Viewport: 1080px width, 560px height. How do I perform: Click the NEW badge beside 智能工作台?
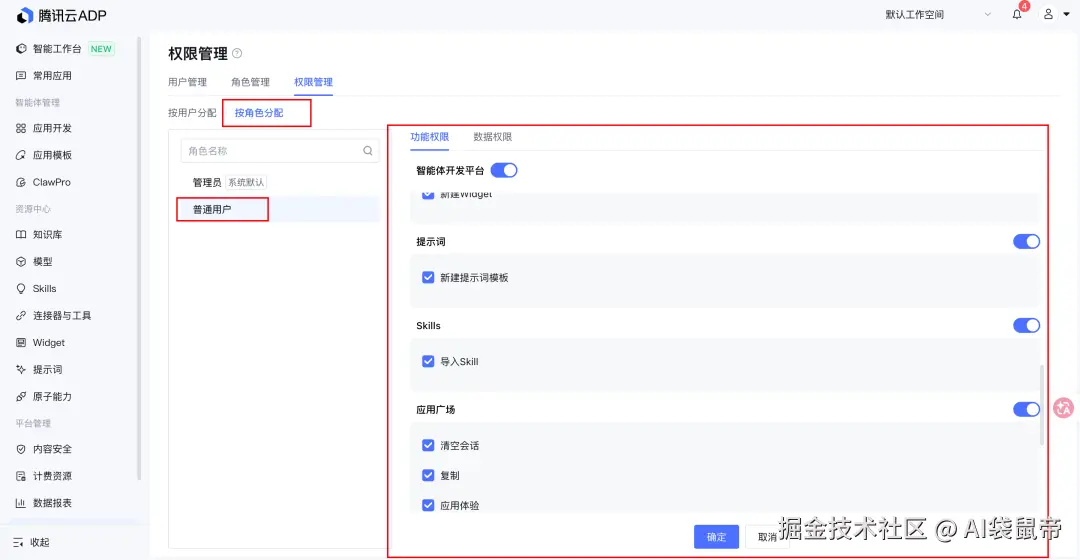coord(101,49)
